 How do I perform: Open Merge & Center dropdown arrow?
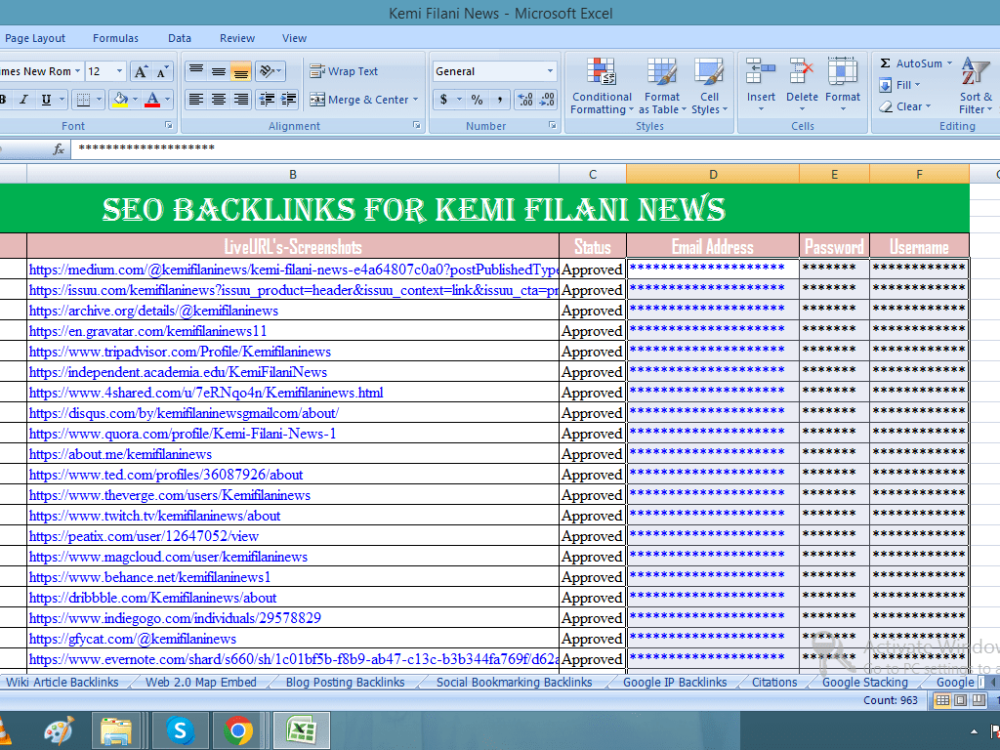415,99
